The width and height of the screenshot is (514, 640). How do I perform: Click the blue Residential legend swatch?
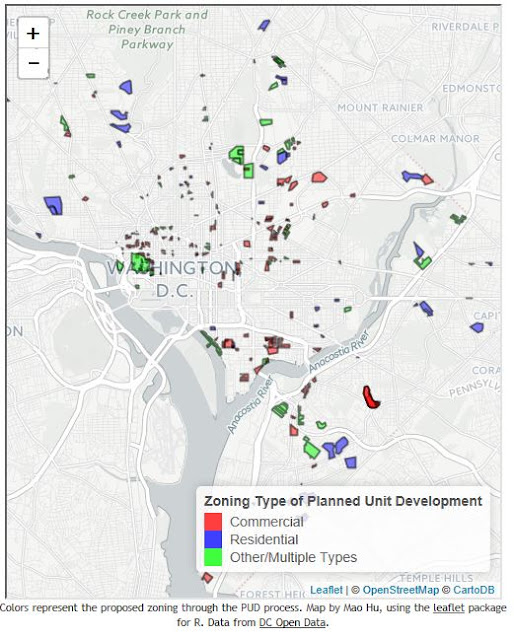coord(213,539)
